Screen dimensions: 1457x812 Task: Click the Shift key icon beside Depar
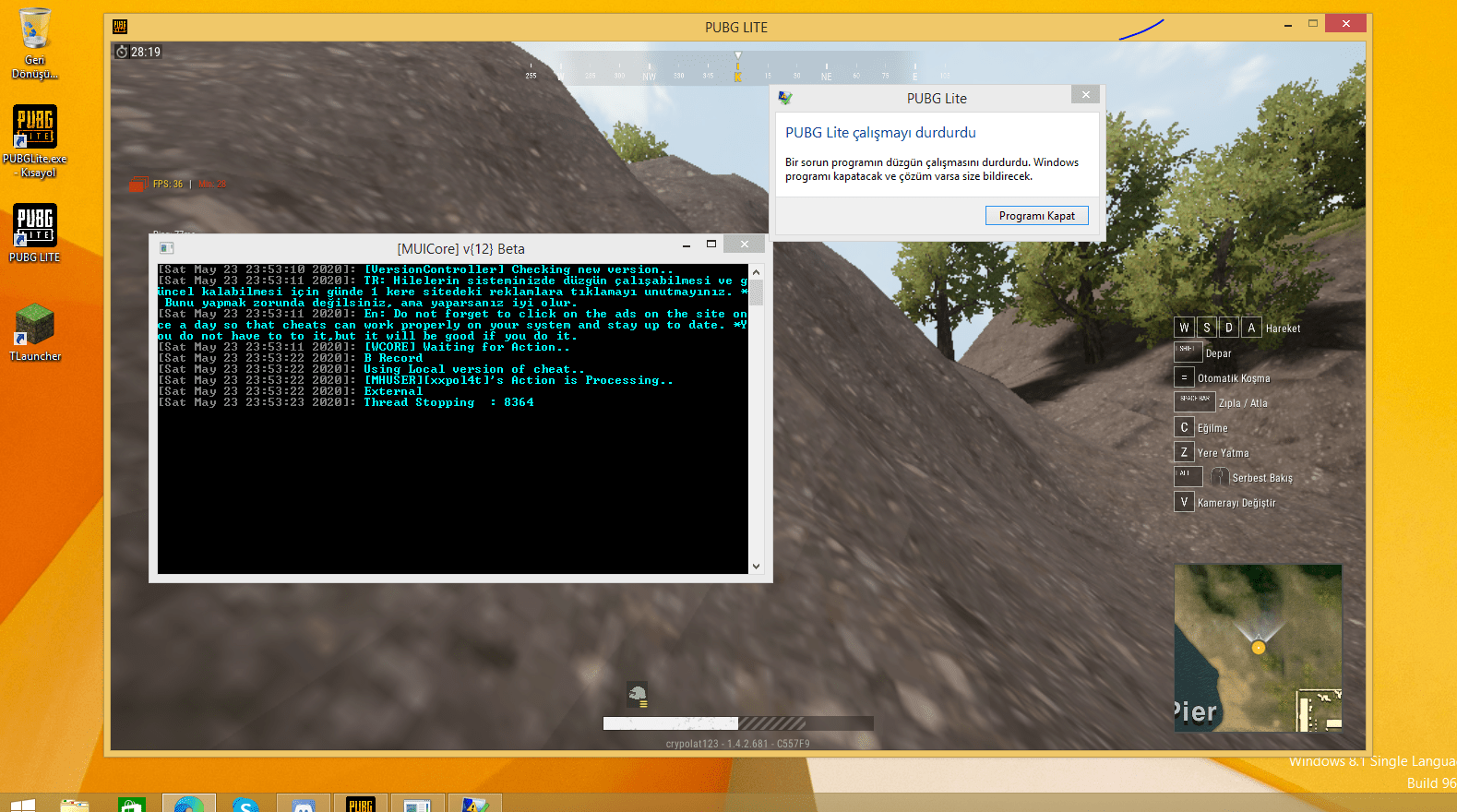(x=1188, y=352)
